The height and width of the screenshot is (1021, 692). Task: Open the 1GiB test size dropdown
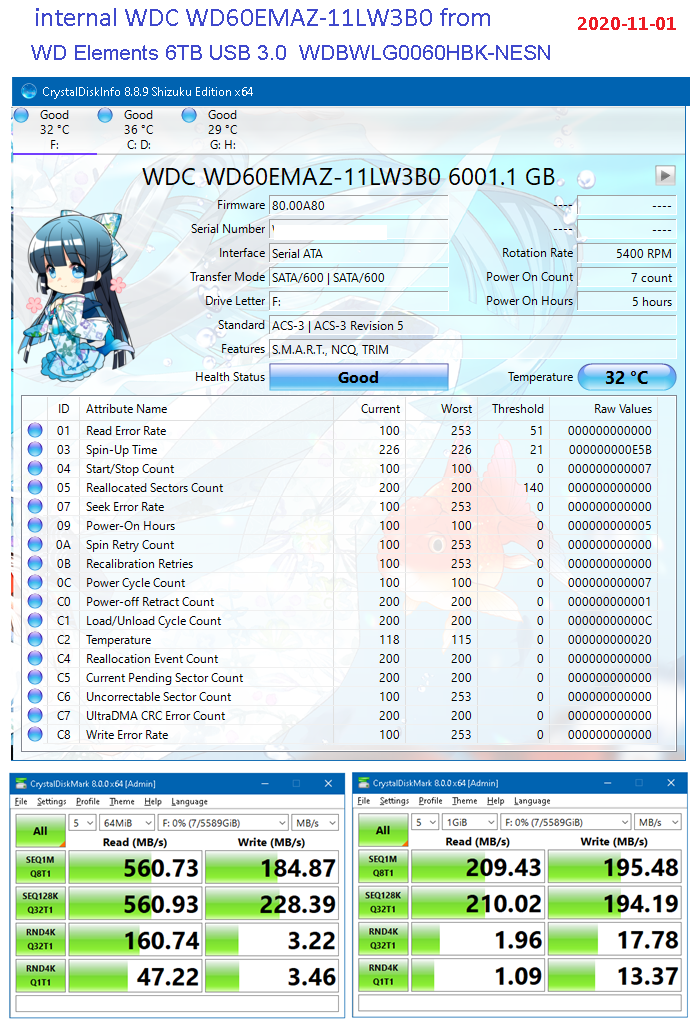click(469, 822)
